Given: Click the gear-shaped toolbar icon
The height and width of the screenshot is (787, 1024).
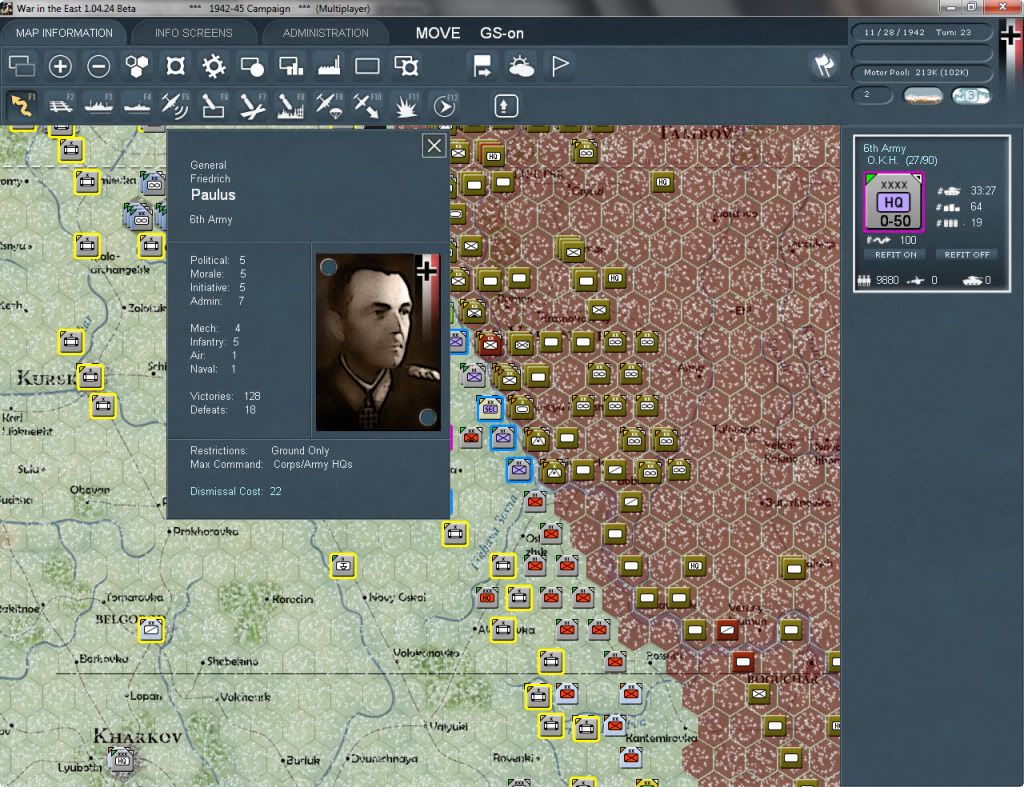Looking at the screenshot, I should pyautogui.click(x=214, y=66).
